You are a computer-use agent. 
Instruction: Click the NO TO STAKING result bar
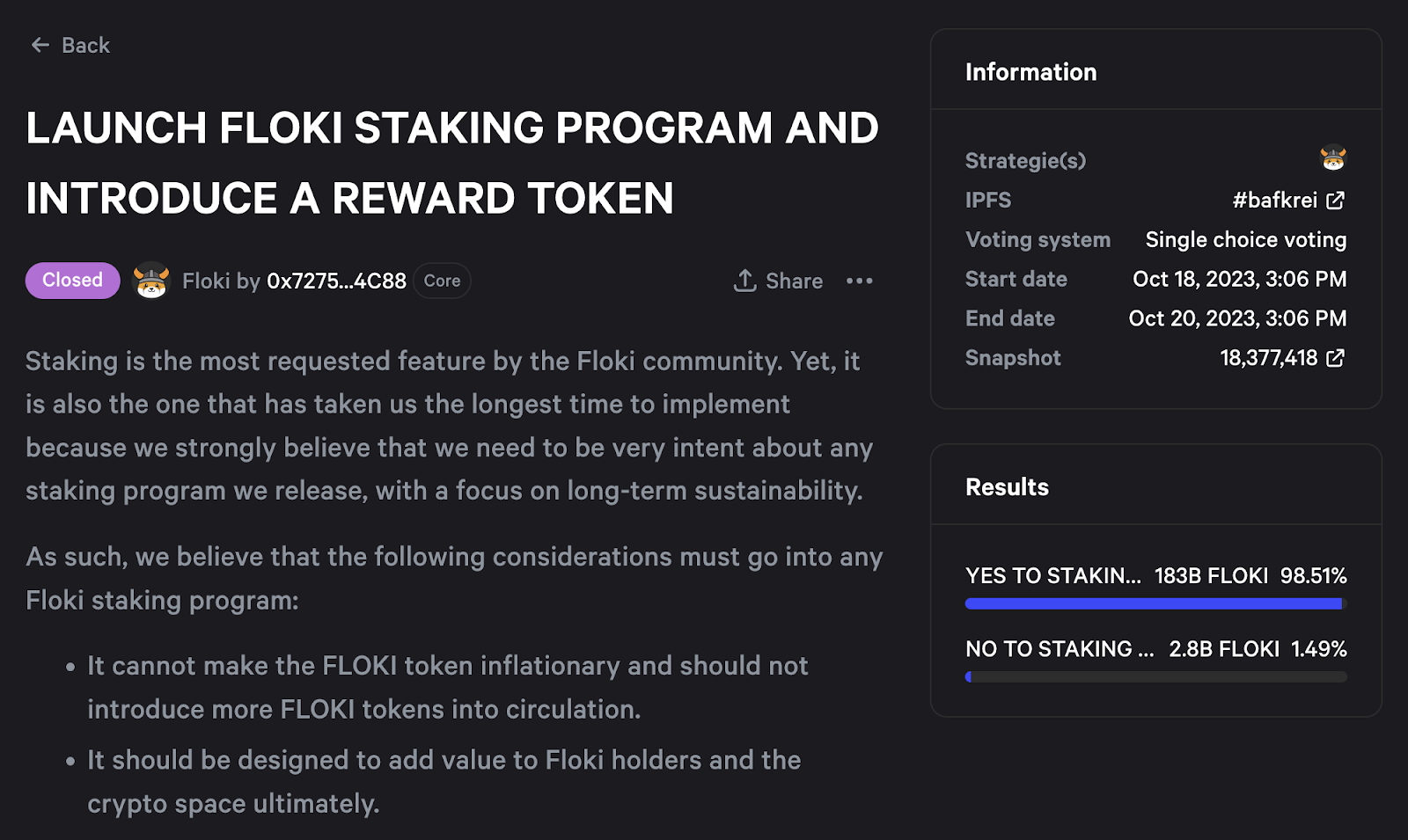1155,677
